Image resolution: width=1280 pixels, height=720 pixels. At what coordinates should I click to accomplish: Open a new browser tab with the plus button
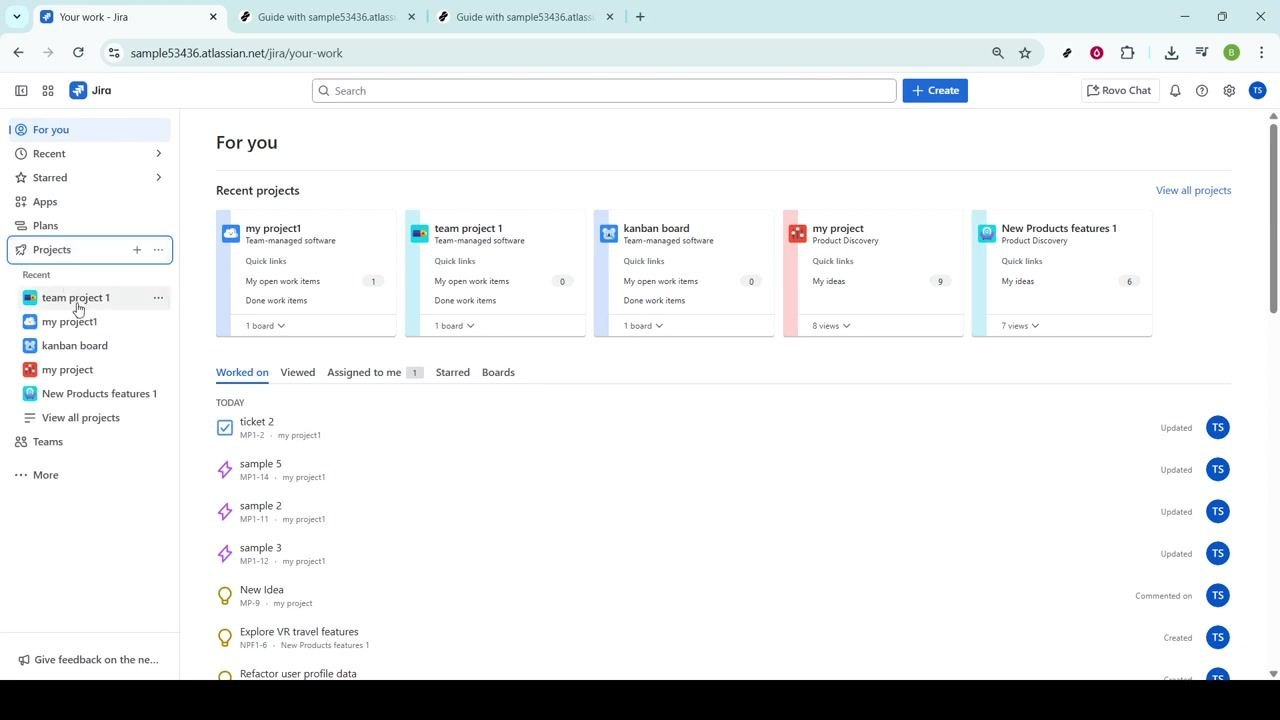coord(640,17)
